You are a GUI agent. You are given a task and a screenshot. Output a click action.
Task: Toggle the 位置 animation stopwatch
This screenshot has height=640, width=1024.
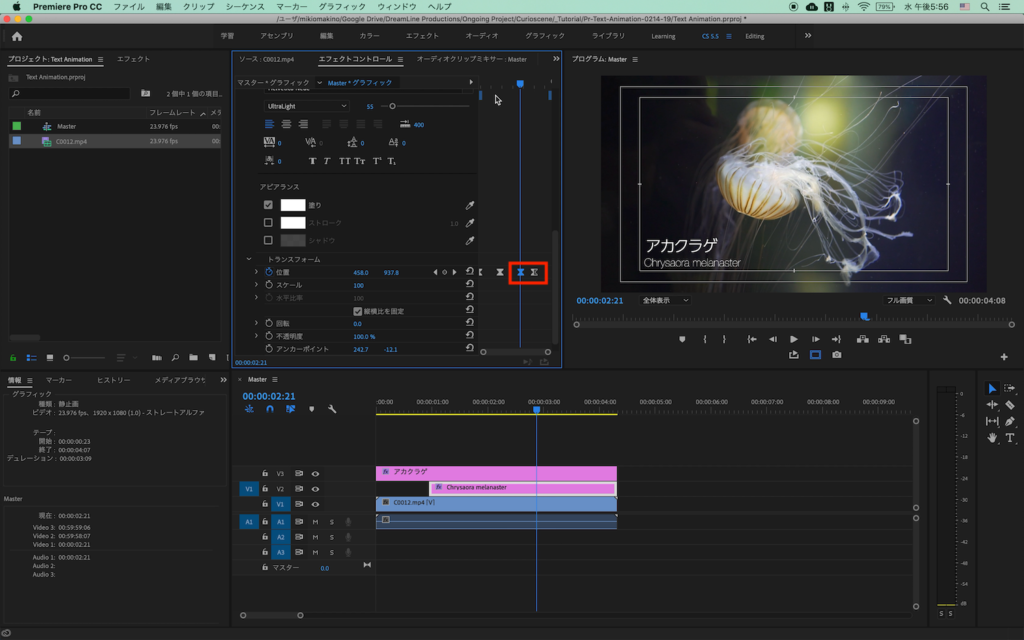268,272
